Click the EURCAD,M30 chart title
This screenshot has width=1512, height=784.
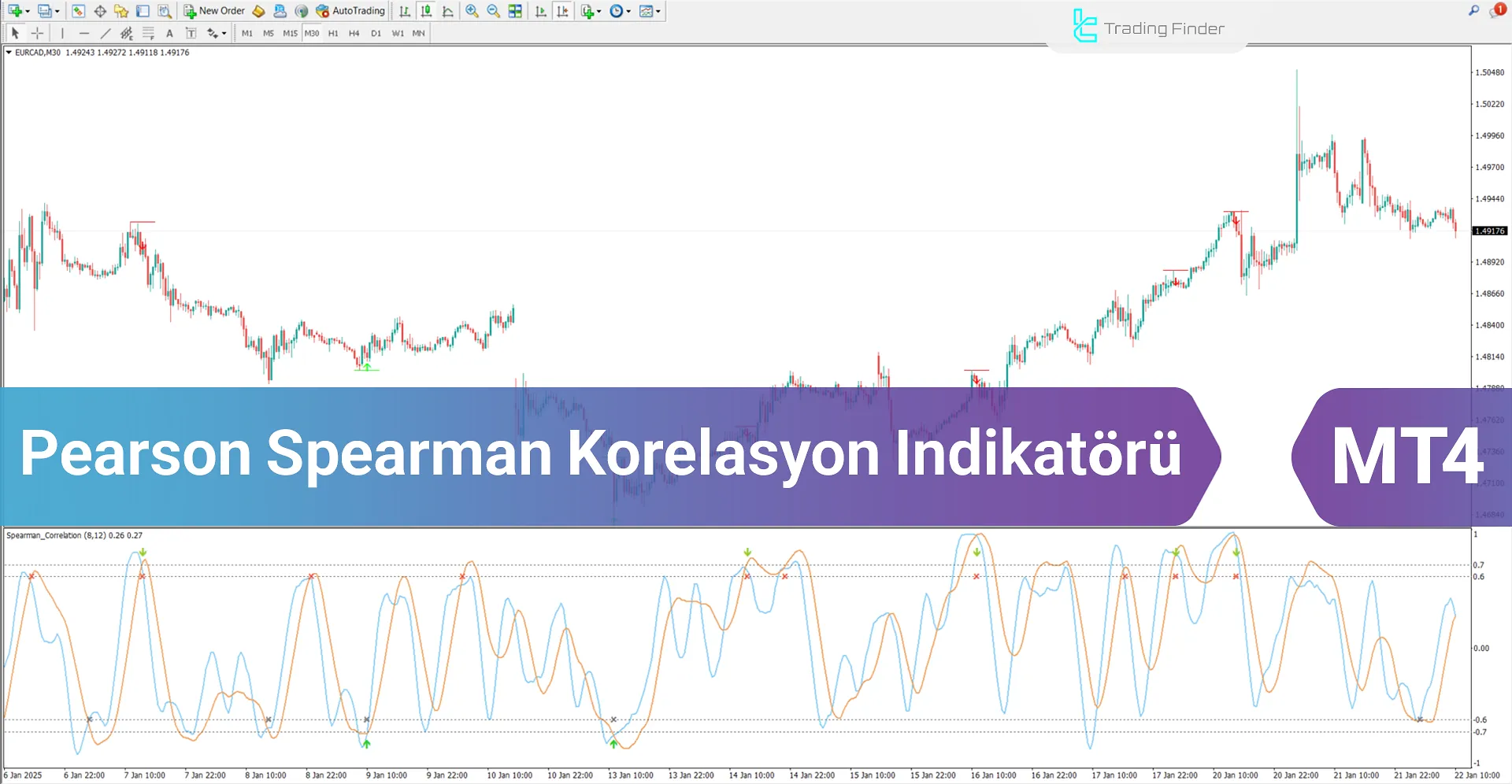tap(38, 53)
